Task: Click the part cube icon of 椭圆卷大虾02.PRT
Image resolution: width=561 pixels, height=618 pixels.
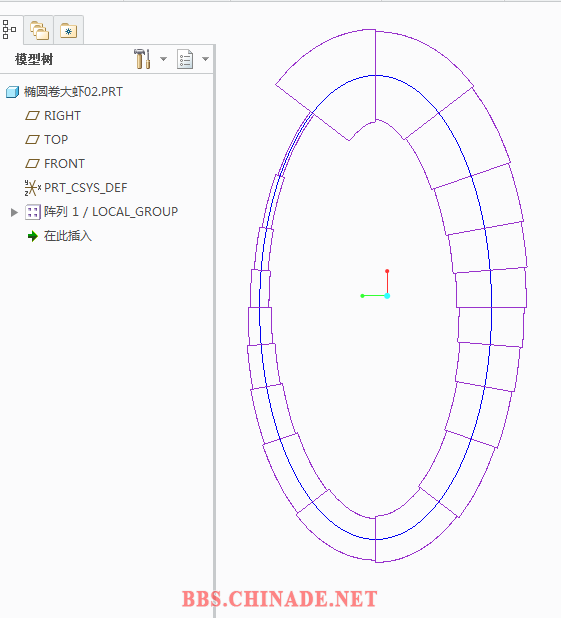Action: pos(13,92)
